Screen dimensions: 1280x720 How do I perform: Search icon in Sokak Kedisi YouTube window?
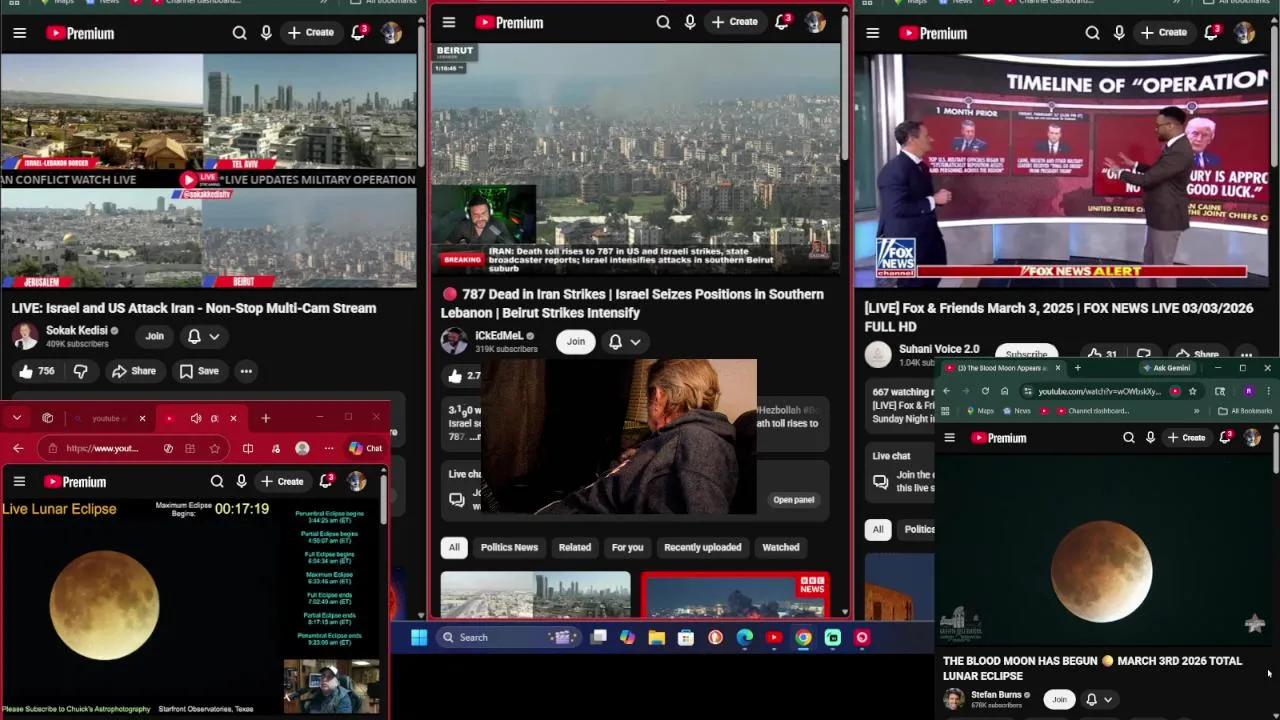coord(240,33)
